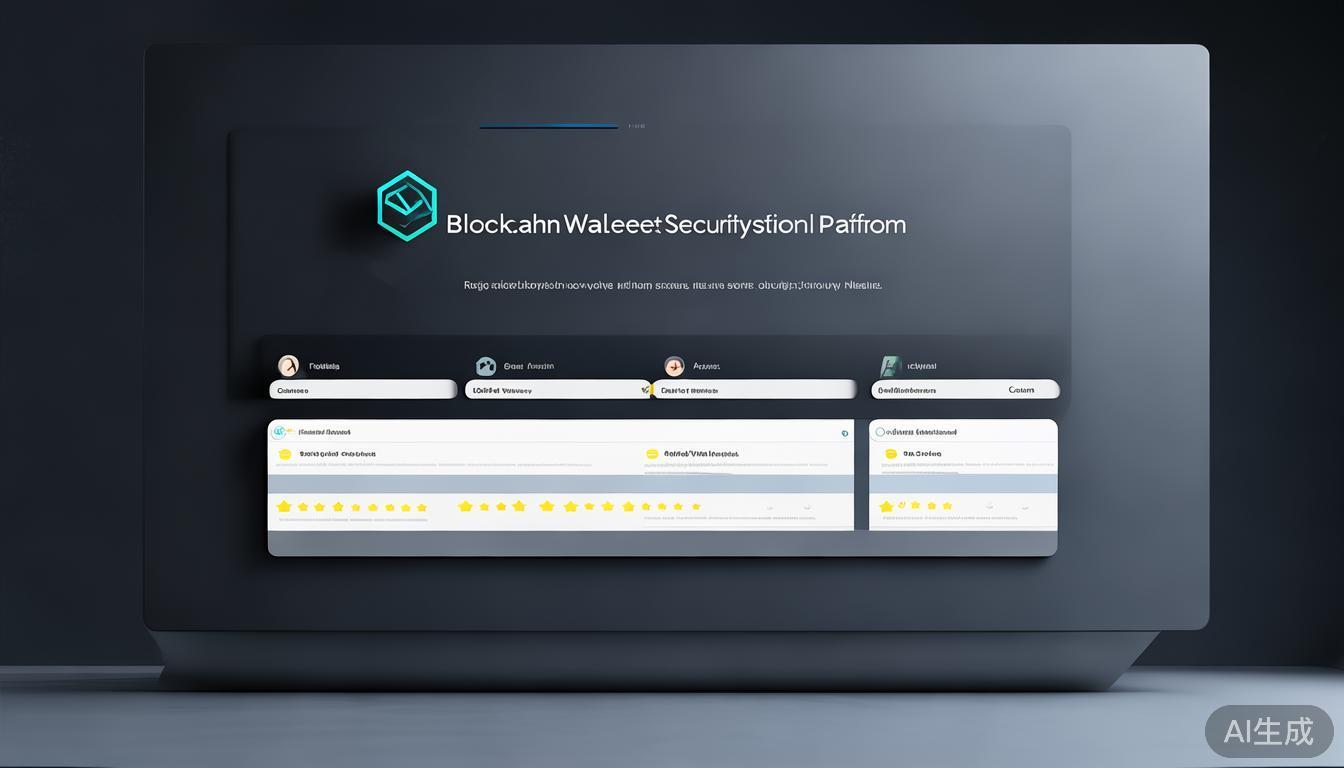1344x768 pixels.
Task: Click the first large star in left rating row
Action: [x=284, y=507]
